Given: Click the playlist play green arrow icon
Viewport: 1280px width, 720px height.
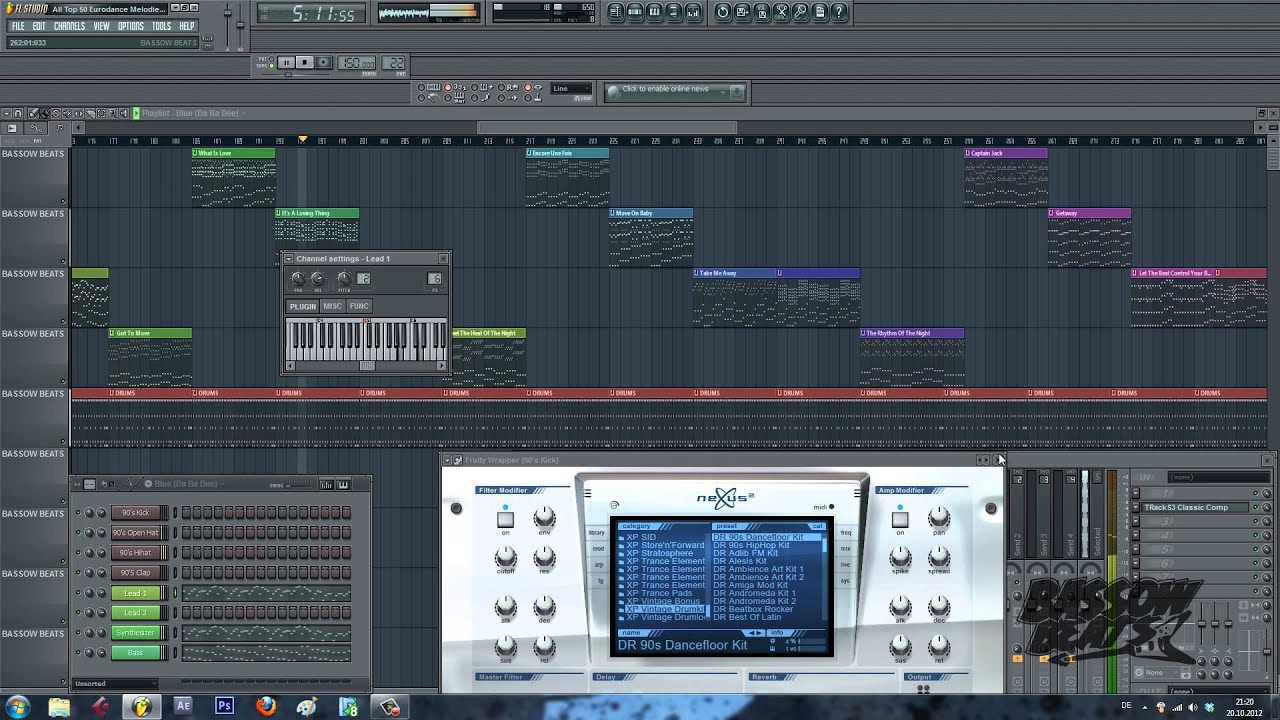Looking at the screenshot, I should point(136,113).
